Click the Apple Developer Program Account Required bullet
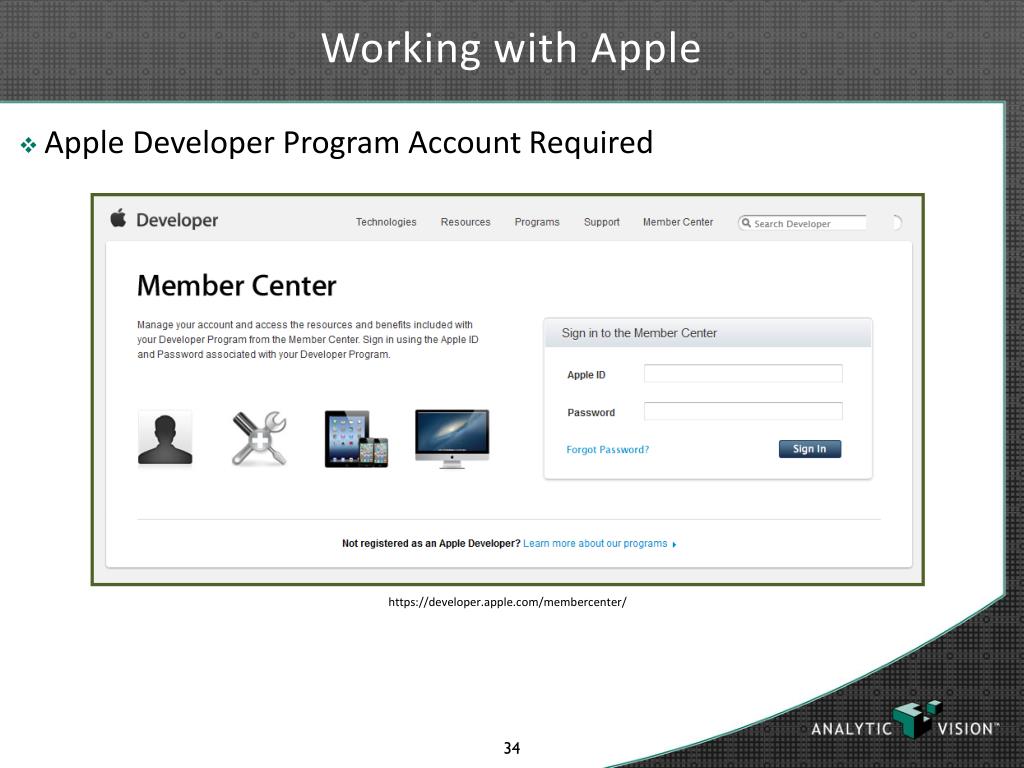The height and width of the screenshot is (768, 1024). point(348,142)
